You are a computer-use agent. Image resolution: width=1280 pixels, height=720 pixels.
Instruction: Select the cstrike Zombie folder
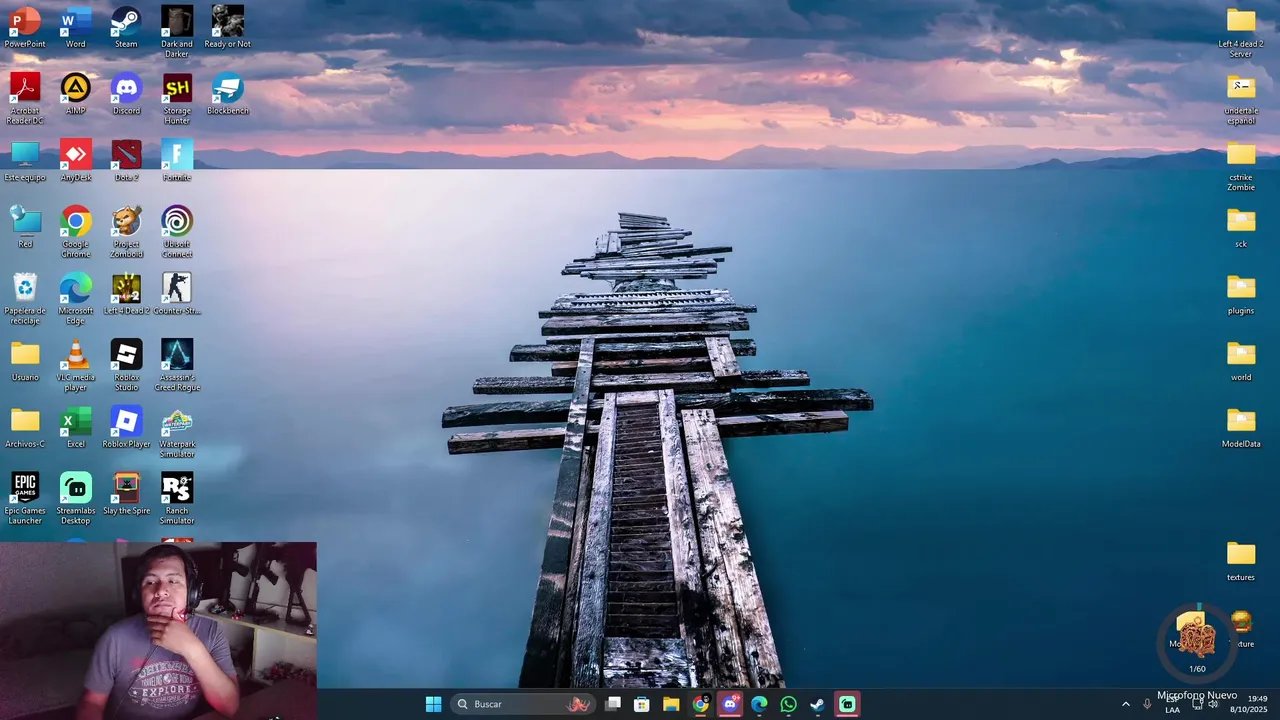tap(1241, 165)
